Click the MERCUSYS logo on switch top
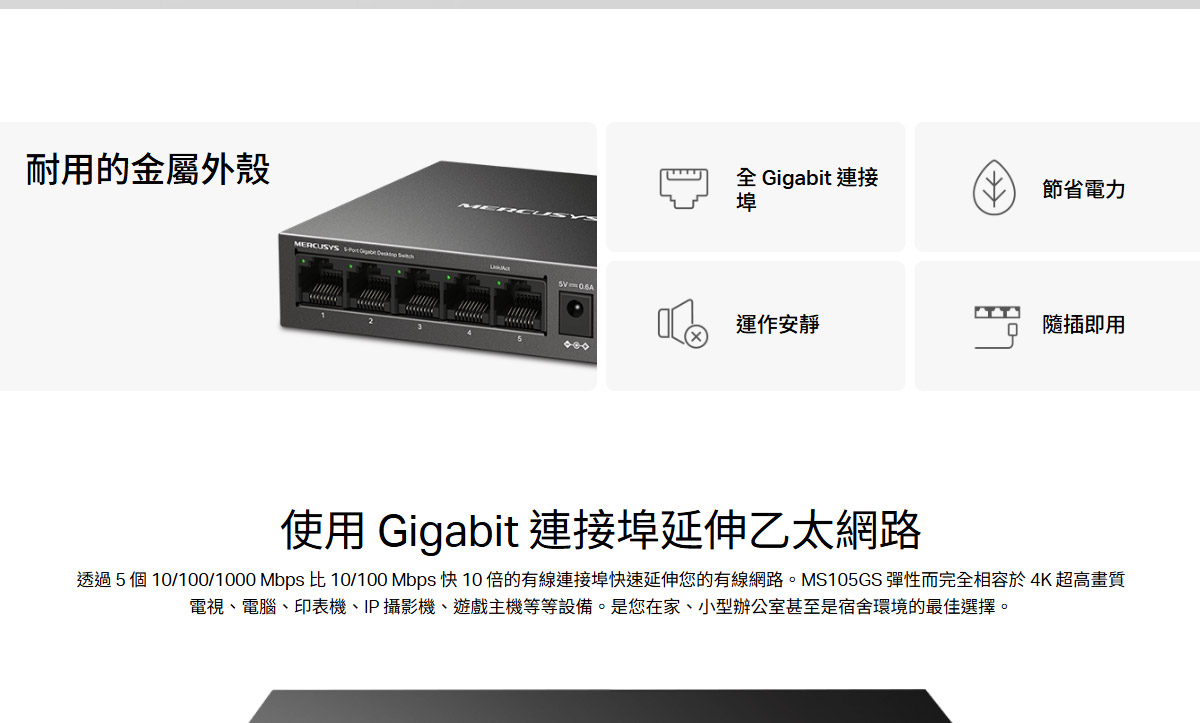The width and height of the screenshot is (1200, 723). click(x=528, y=212)
